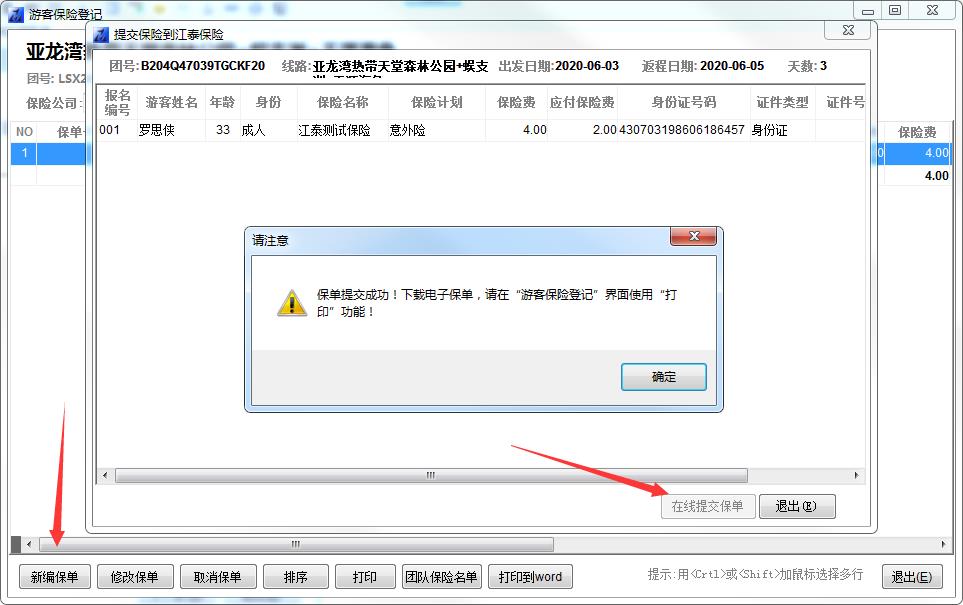Screen dimensions: 963x605
Task: Click the 退出(E) button at the bottom of the main window
Action: (911, 577)
